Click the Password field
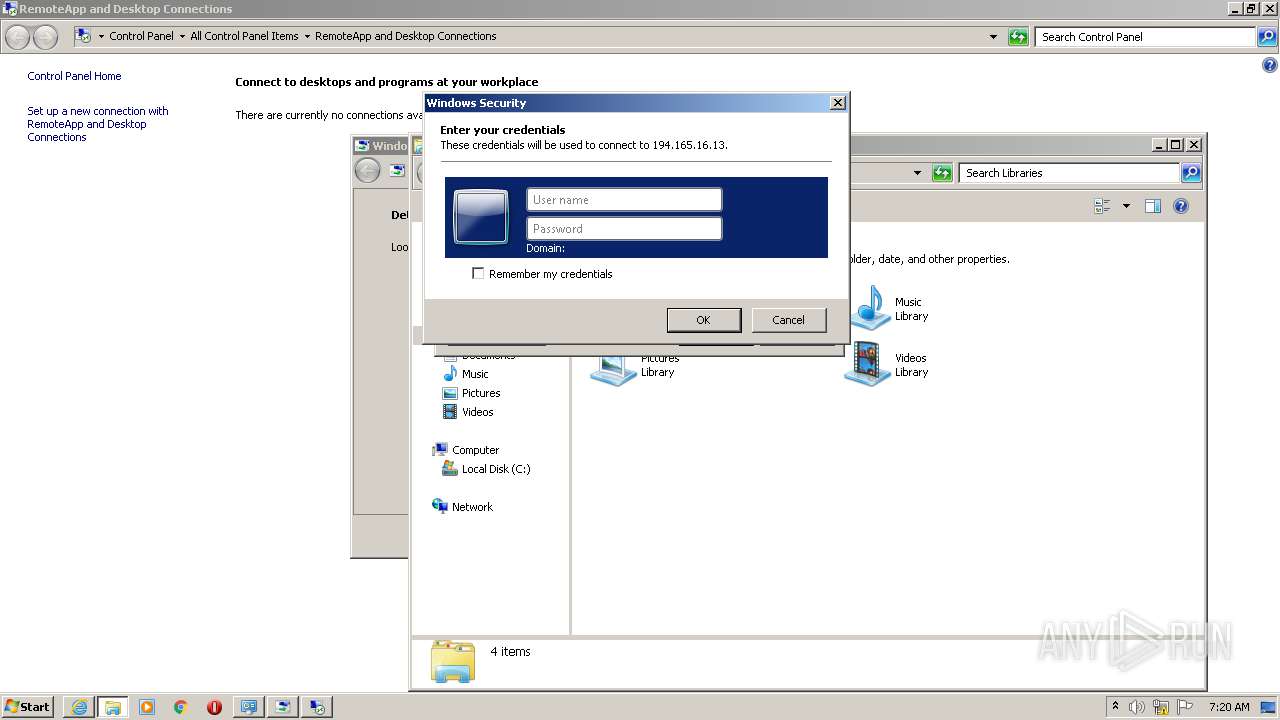1280x720 pixels. 624,229
